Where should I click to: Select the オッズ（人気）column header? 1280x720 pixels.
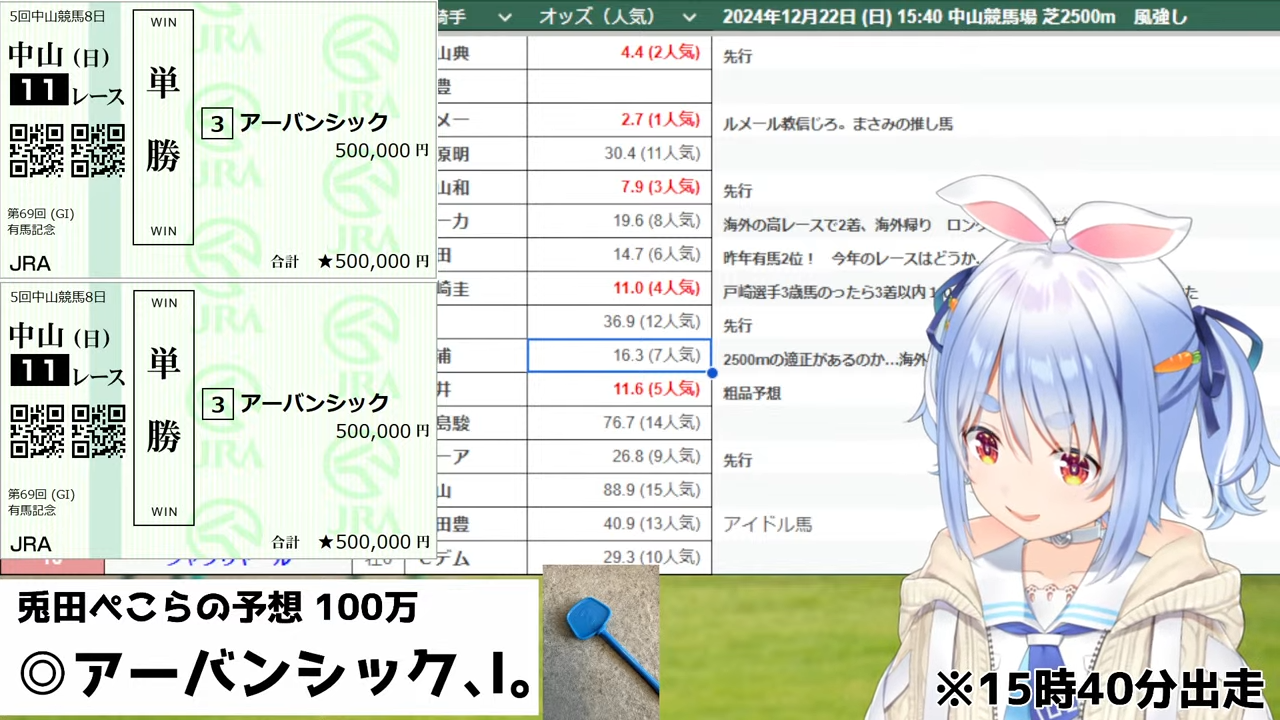click(619, 17)
